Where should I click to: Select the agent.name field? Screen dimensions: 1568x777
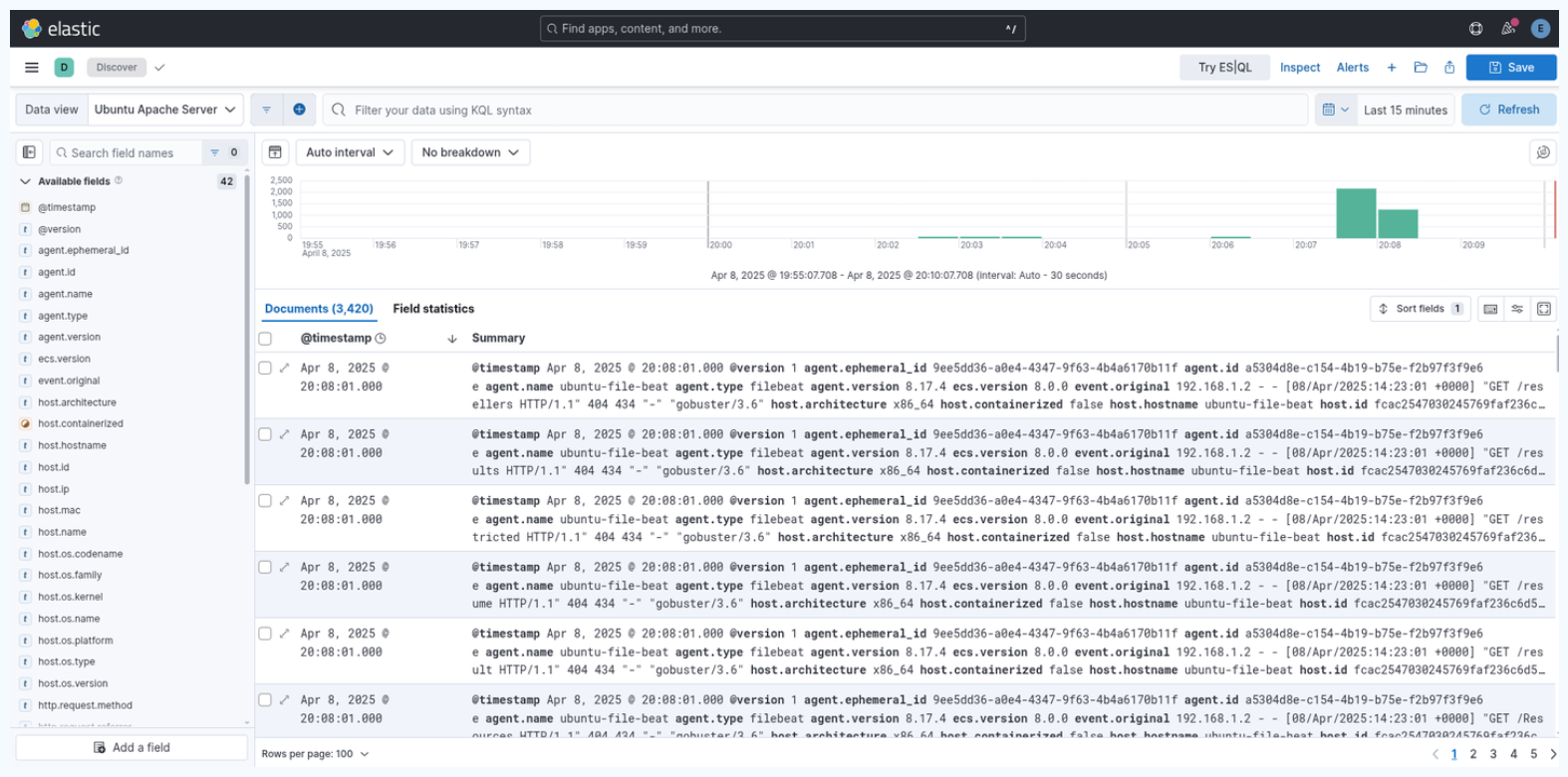(x=65, y=294)
